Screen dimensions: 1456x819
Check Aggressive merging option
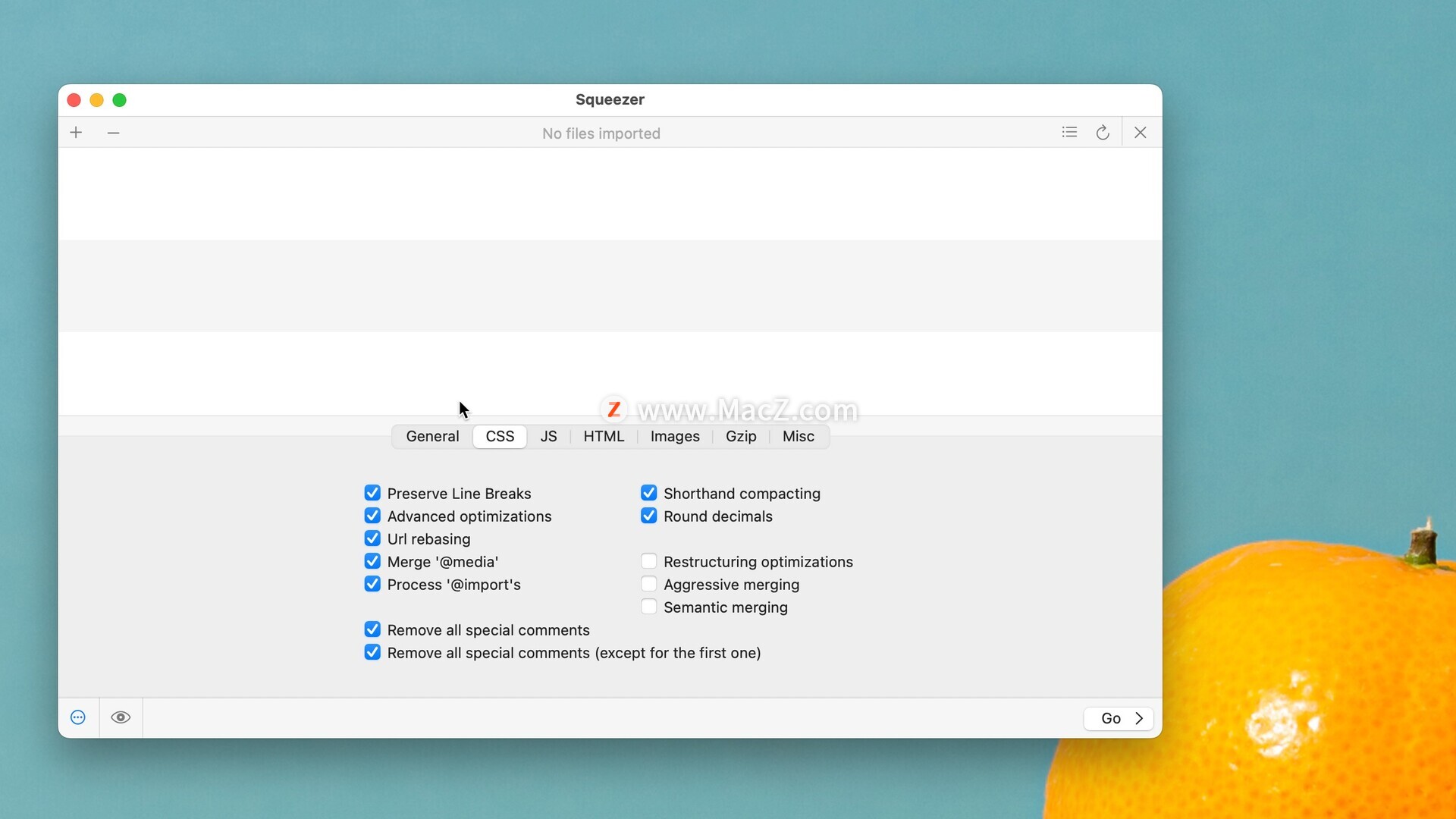point(649,584)
